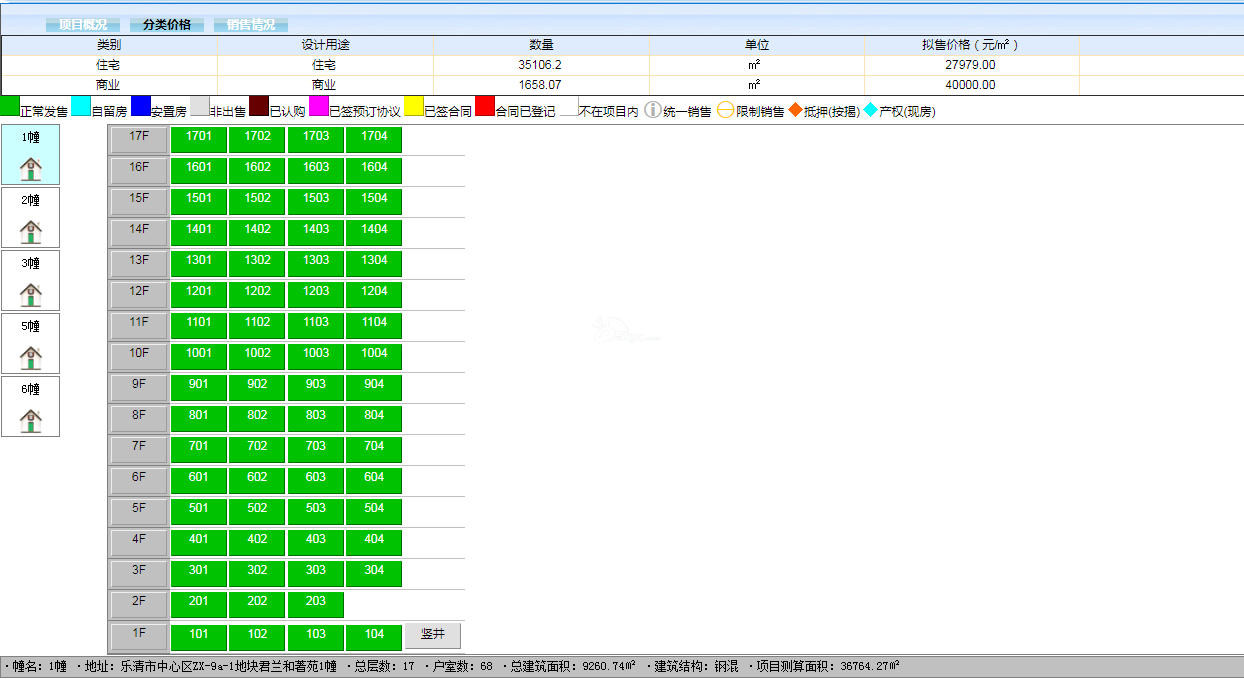Click the 建筑结构: 钢混 status entry
Viewport: 1244px width, 679px height.
[x=696, y=666]
